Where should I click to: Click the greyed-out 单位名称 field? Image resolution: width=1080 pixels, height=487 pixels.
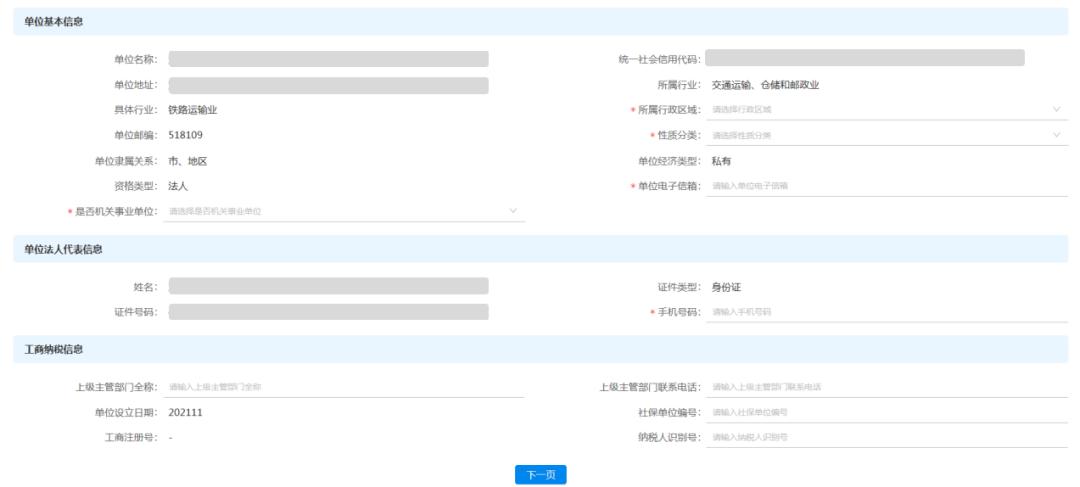[x=328, y=59]
